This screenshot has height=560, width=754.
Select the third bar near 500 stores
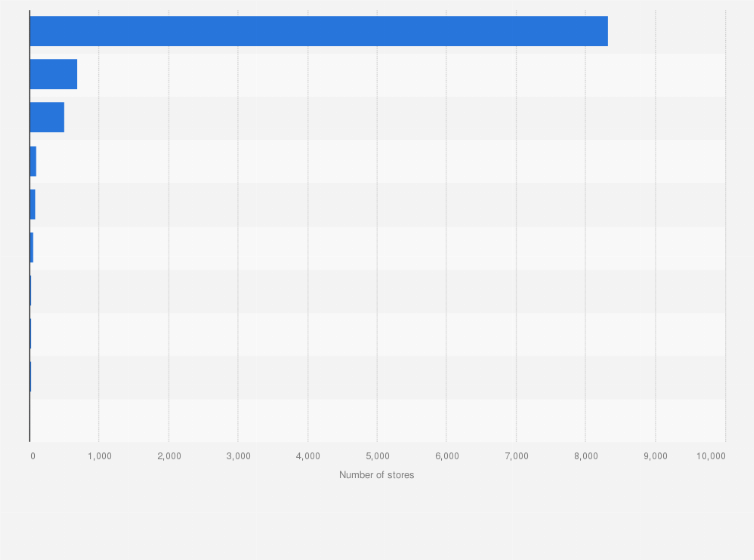(47, 117)
